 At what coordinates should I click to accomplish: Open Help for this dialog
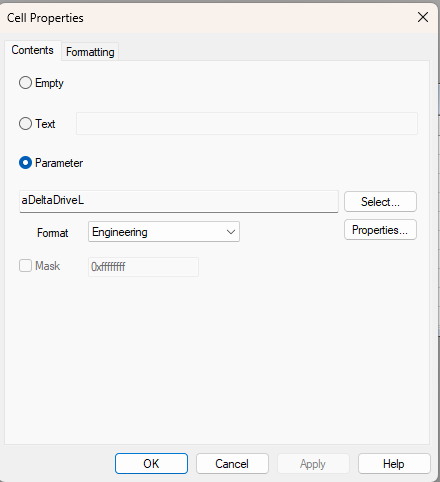(x=394, y=464)
